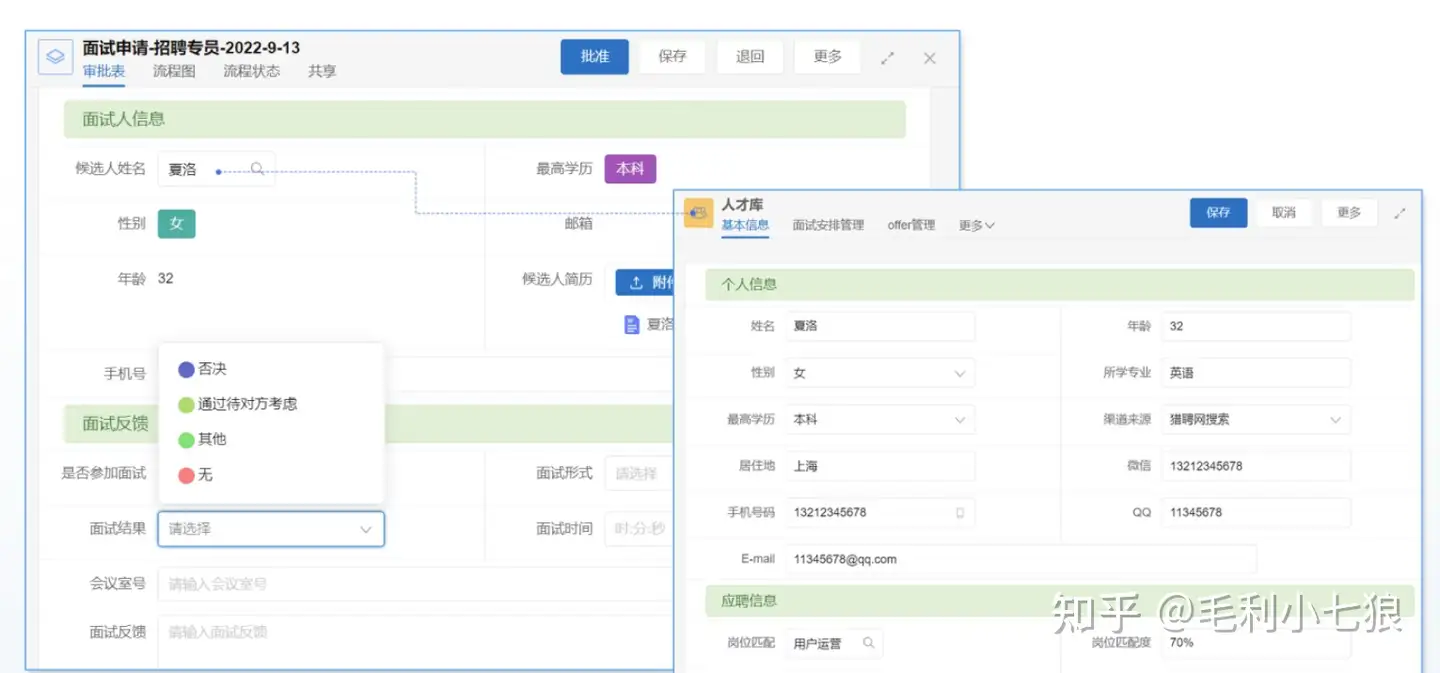The image size is (1440, 673).
Task: Click 更多 button in interview application window
Action: point(828,57)
